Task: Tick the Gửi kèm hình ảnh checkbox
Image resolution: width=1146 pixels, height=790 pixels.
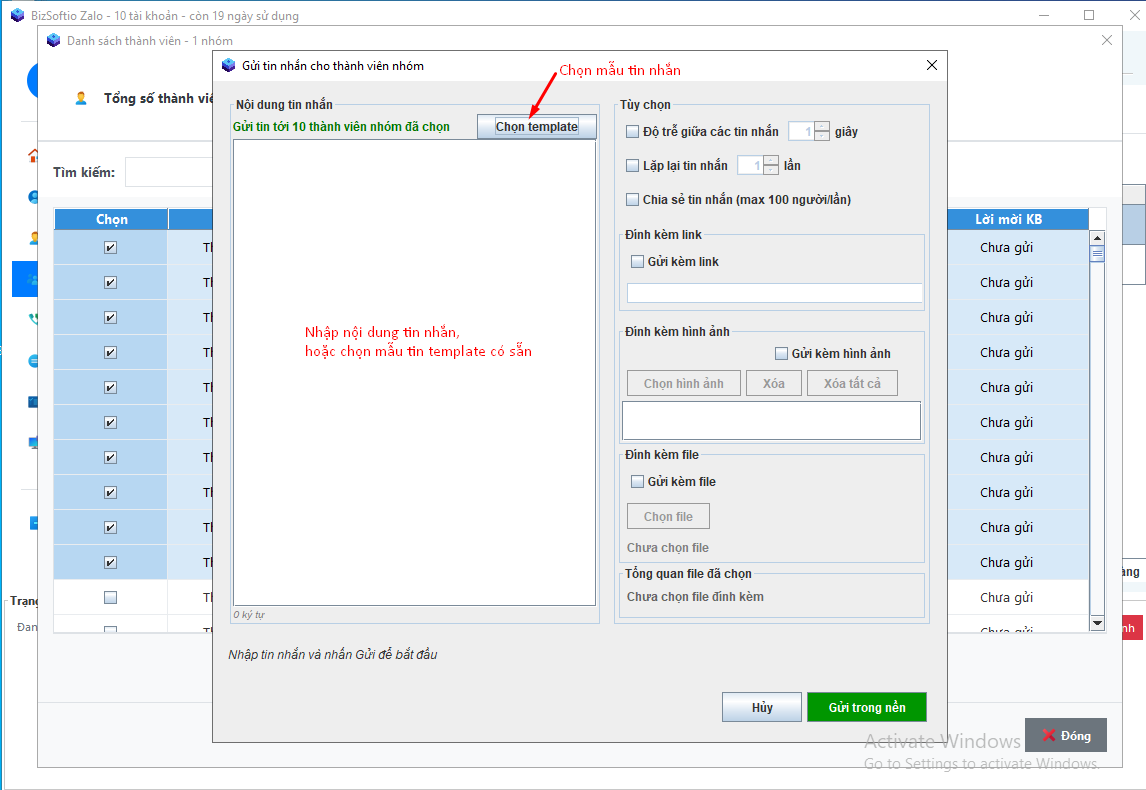Action: click(781, 354)
